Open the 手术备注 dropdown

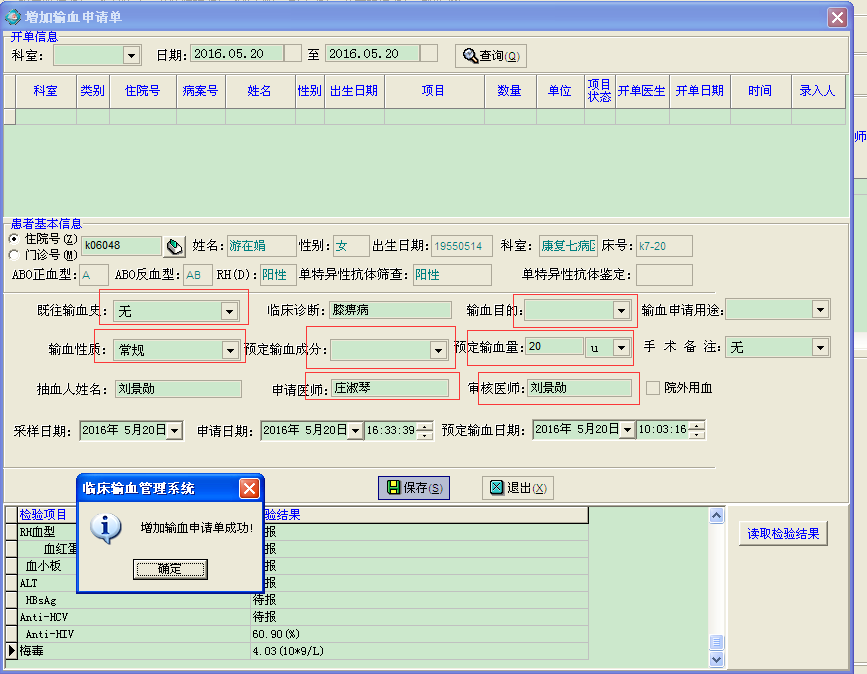click(820, 347)
